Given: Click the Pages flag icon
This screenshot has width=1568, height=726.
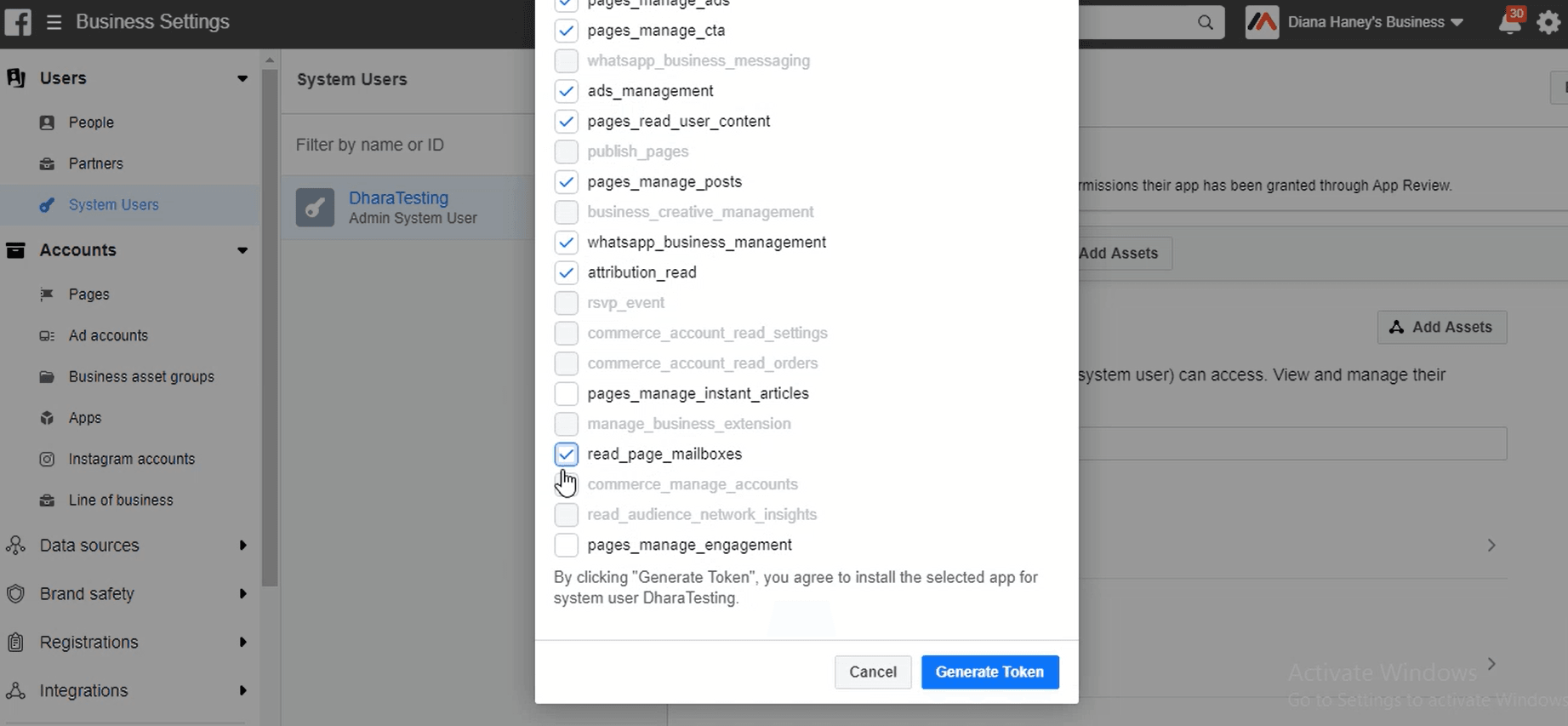Looking at the screenshot, I should pyautogui.click(x=48, y=294).
